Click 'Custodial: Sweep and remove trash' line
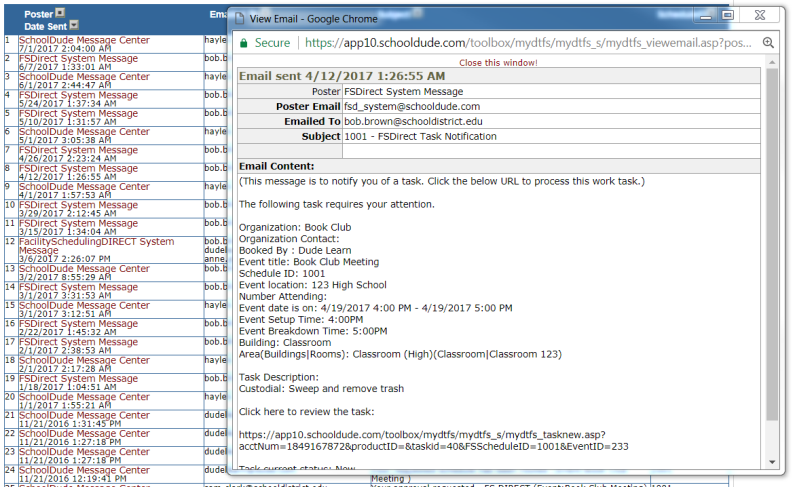This screenshot has width=795, height=487. [x=321, y=389]
